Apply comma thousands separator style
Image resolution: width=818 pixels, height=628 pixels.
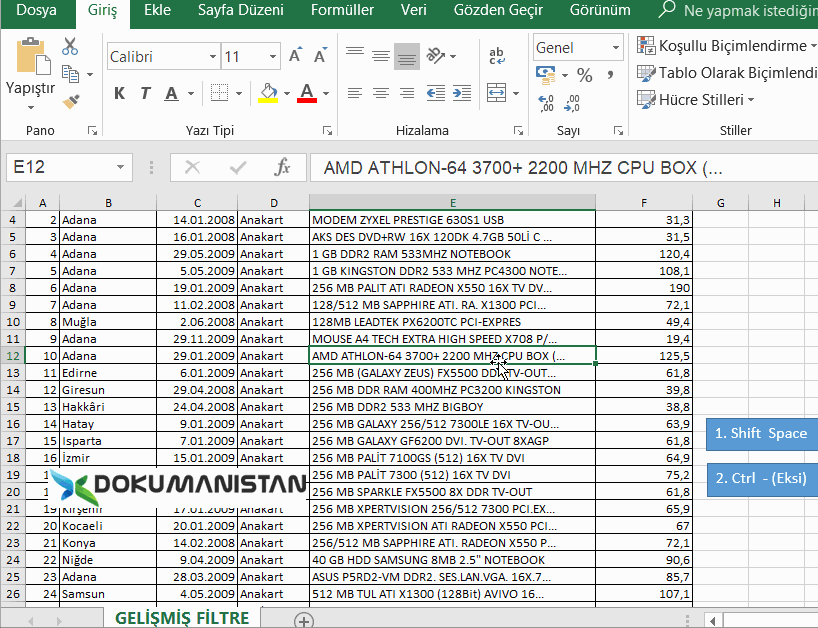click(x=610, y=75)
